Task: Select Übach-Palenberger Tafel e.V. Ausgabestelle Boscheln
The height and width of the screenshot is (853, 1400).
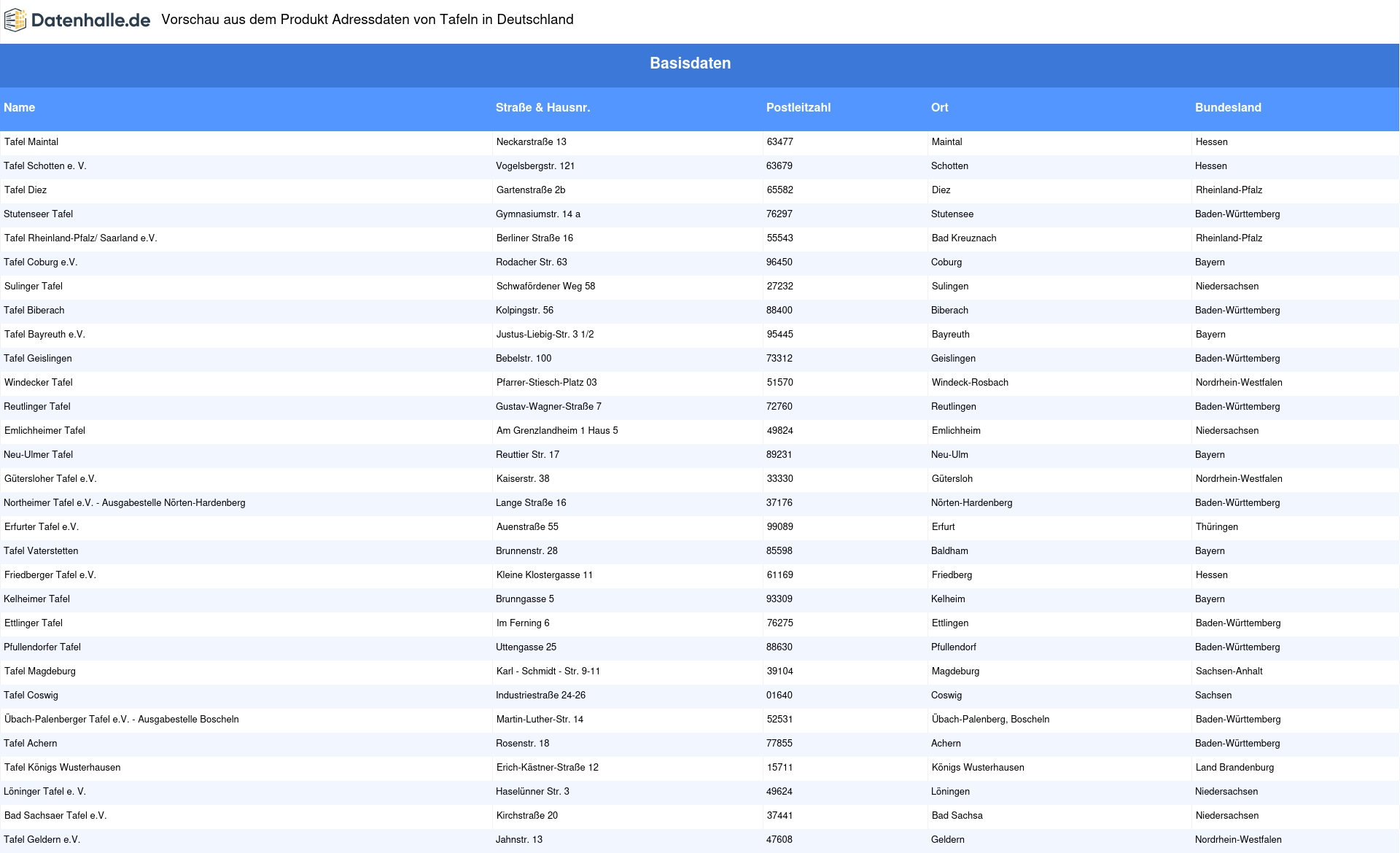Action: (122, 720)
